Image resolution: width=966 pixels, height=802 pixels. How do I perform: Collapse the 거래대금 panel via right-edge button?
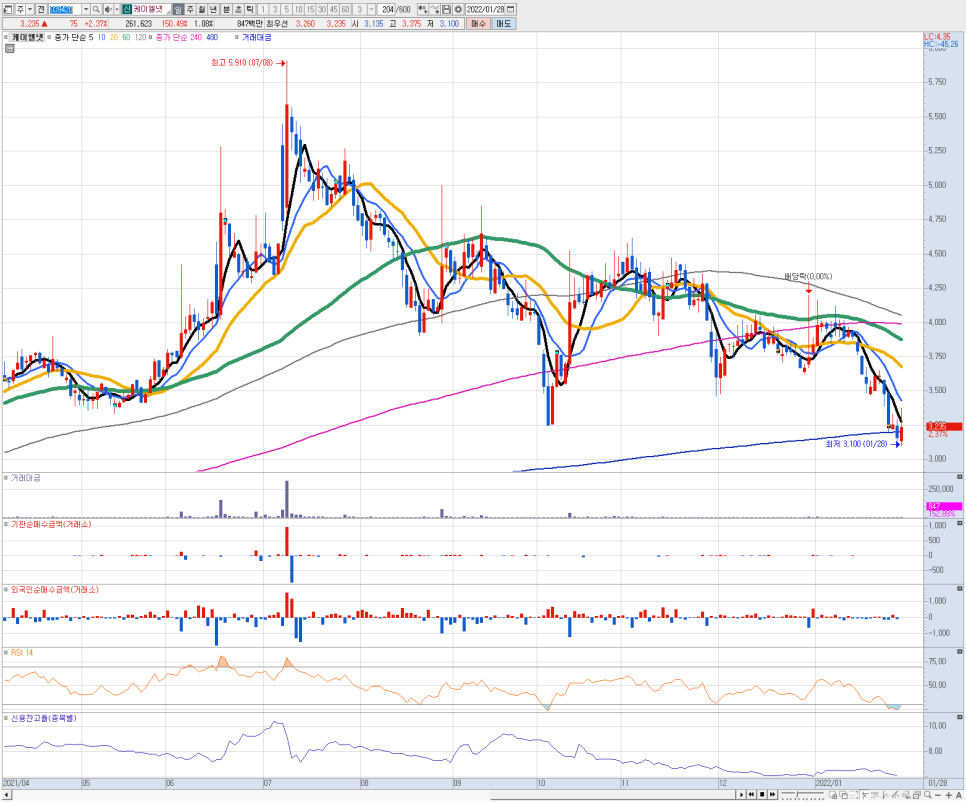tap(959, 477)
